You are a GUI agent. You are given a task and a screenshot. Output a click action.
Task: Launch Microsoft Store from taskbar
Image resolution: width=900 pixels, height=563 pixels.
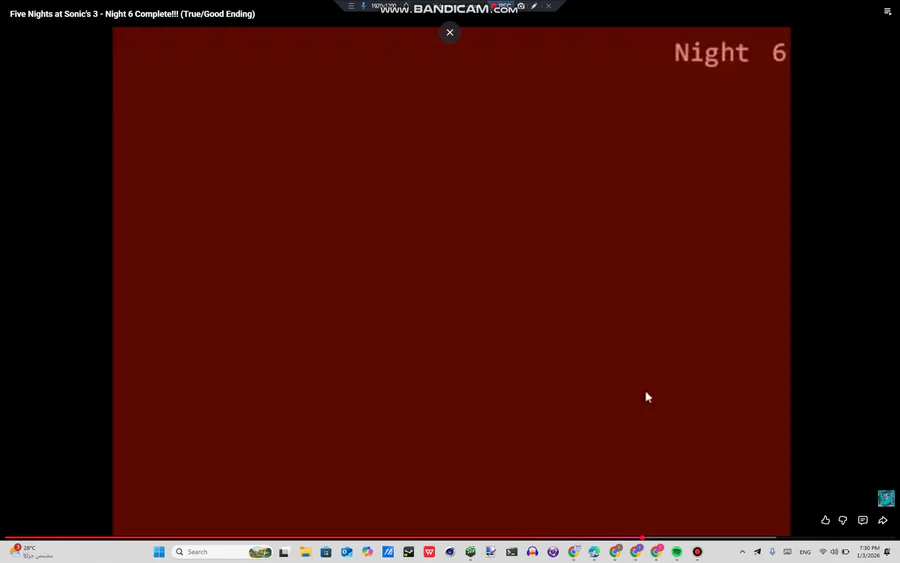[x=326, y=552]
